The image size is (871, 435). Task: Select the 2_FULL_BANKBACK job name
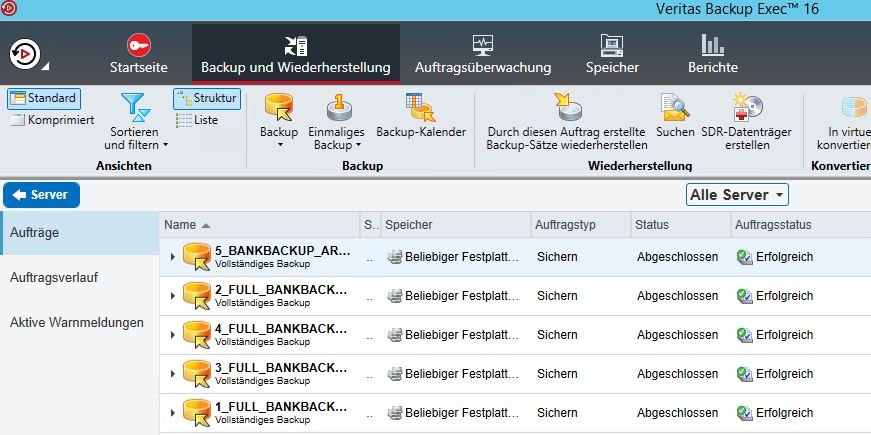281,289
